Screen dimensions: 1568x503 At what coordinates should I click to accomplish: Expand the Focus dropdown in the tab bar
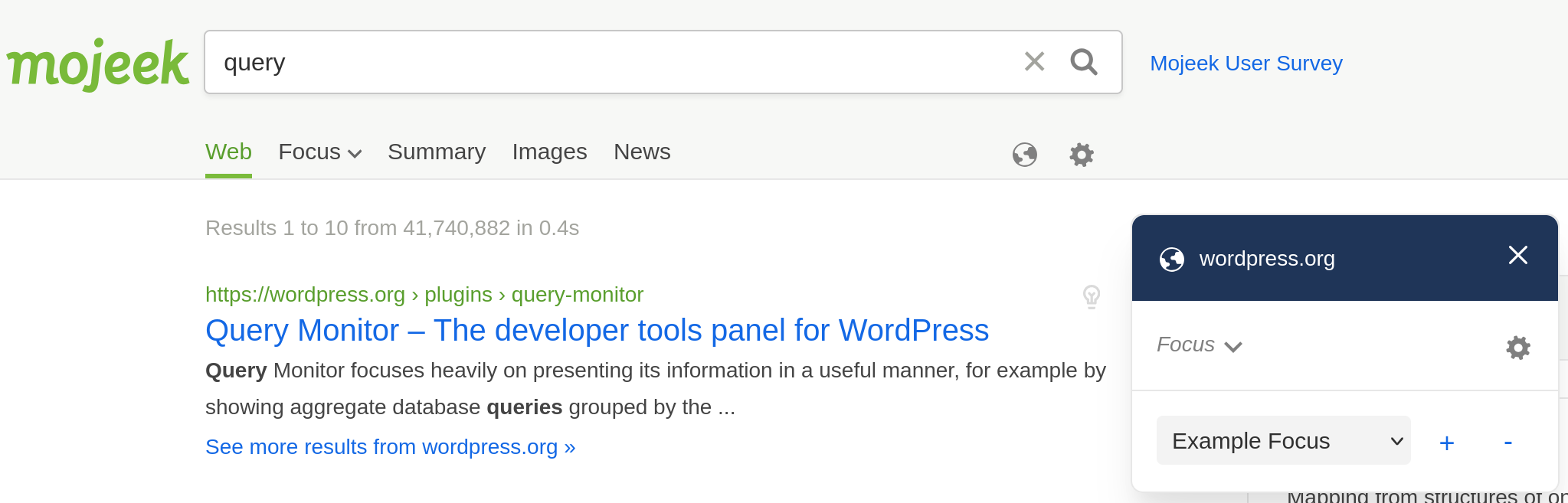pos(320,152)
